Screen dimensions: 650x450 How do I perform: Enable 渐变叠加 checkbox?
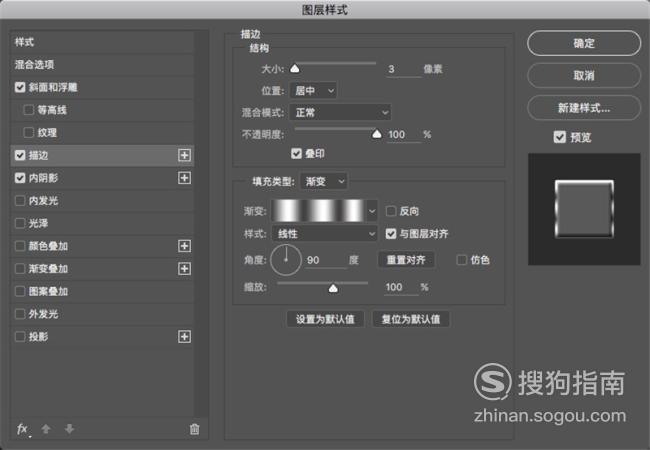pyautogui.click(x=20, y=269)
